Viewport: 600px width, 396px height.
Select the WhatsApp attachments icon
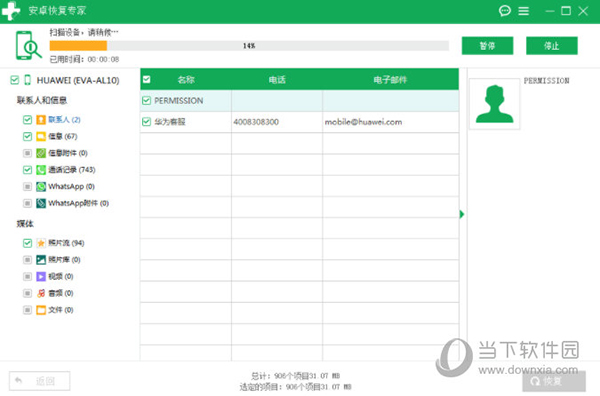(41, 203)
